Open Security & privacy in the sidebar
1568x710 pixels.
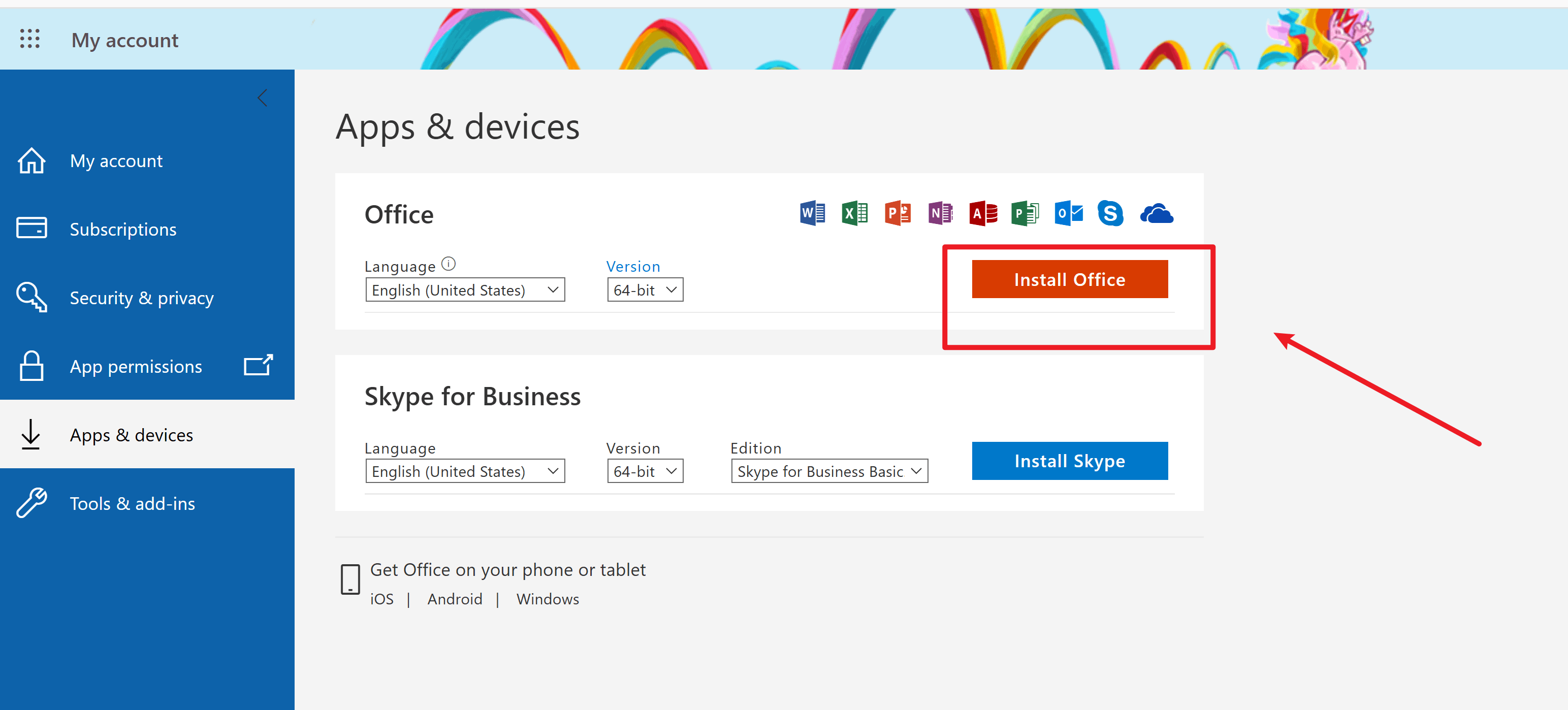[x=147, y=298]
